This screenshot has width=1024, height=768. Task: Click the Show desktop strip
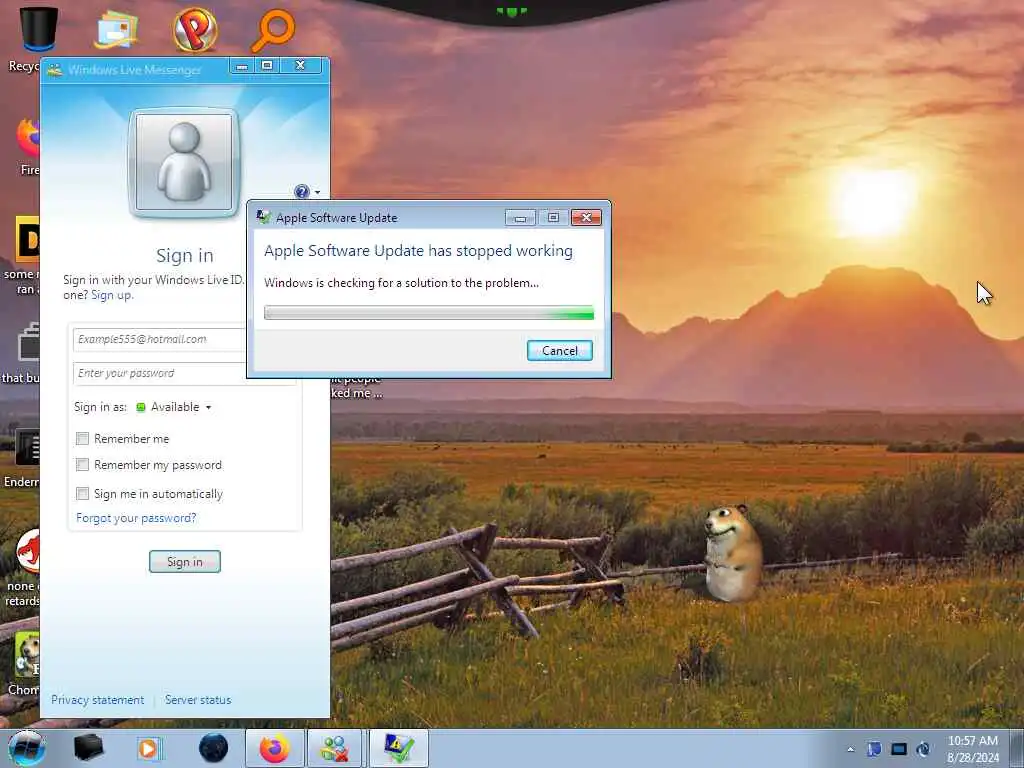tap(1019, 748)
